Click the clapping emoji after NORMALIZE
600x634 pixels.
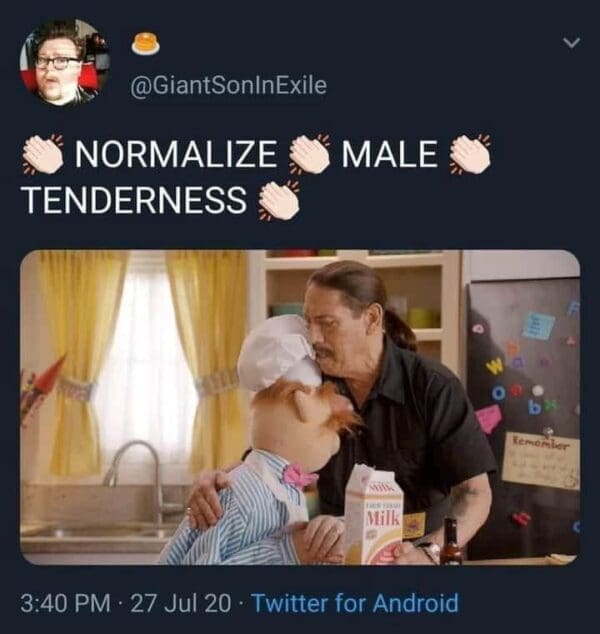point(310,154)
